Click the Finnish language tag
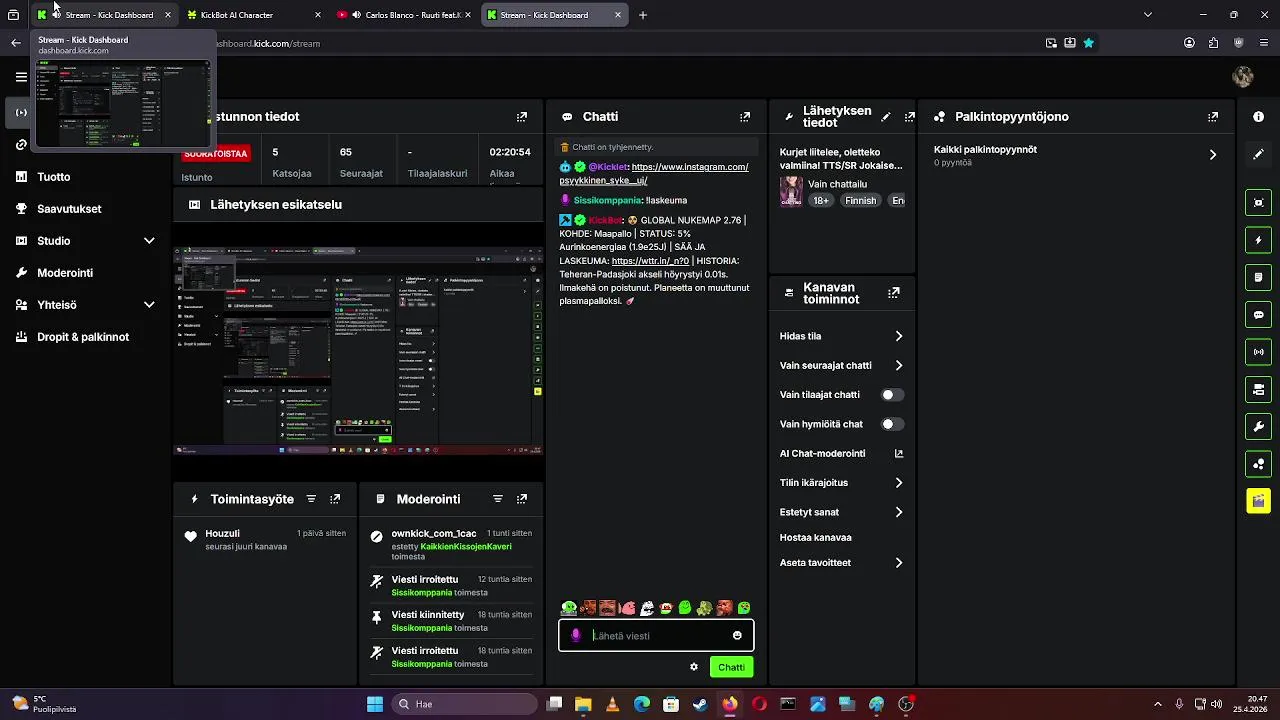 point(860,200)
